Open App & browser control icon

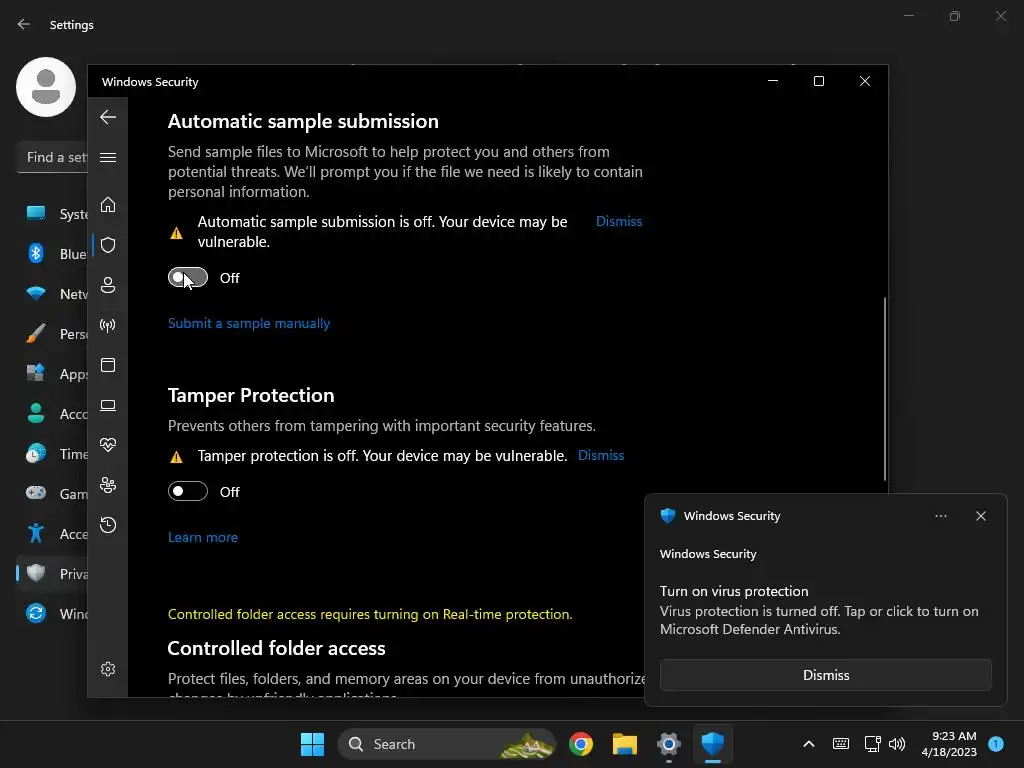tap(108, 364)
